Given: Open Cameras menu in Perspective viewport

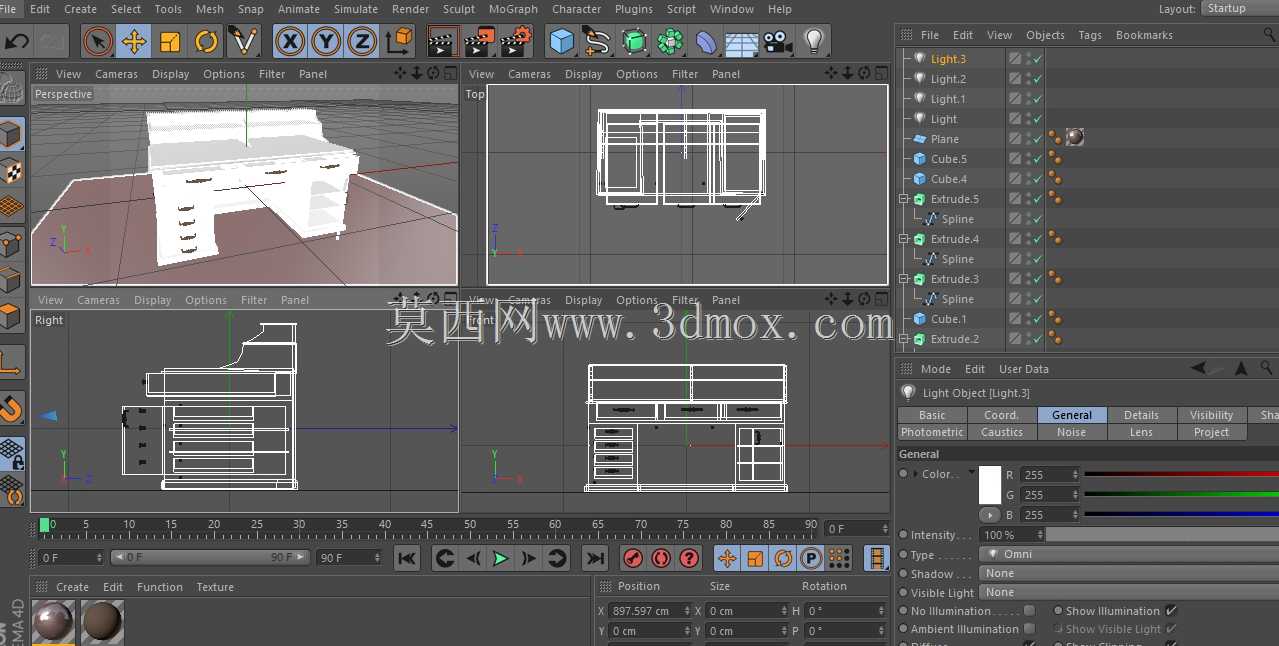Looking at the screenshot, I should [117, 74].
